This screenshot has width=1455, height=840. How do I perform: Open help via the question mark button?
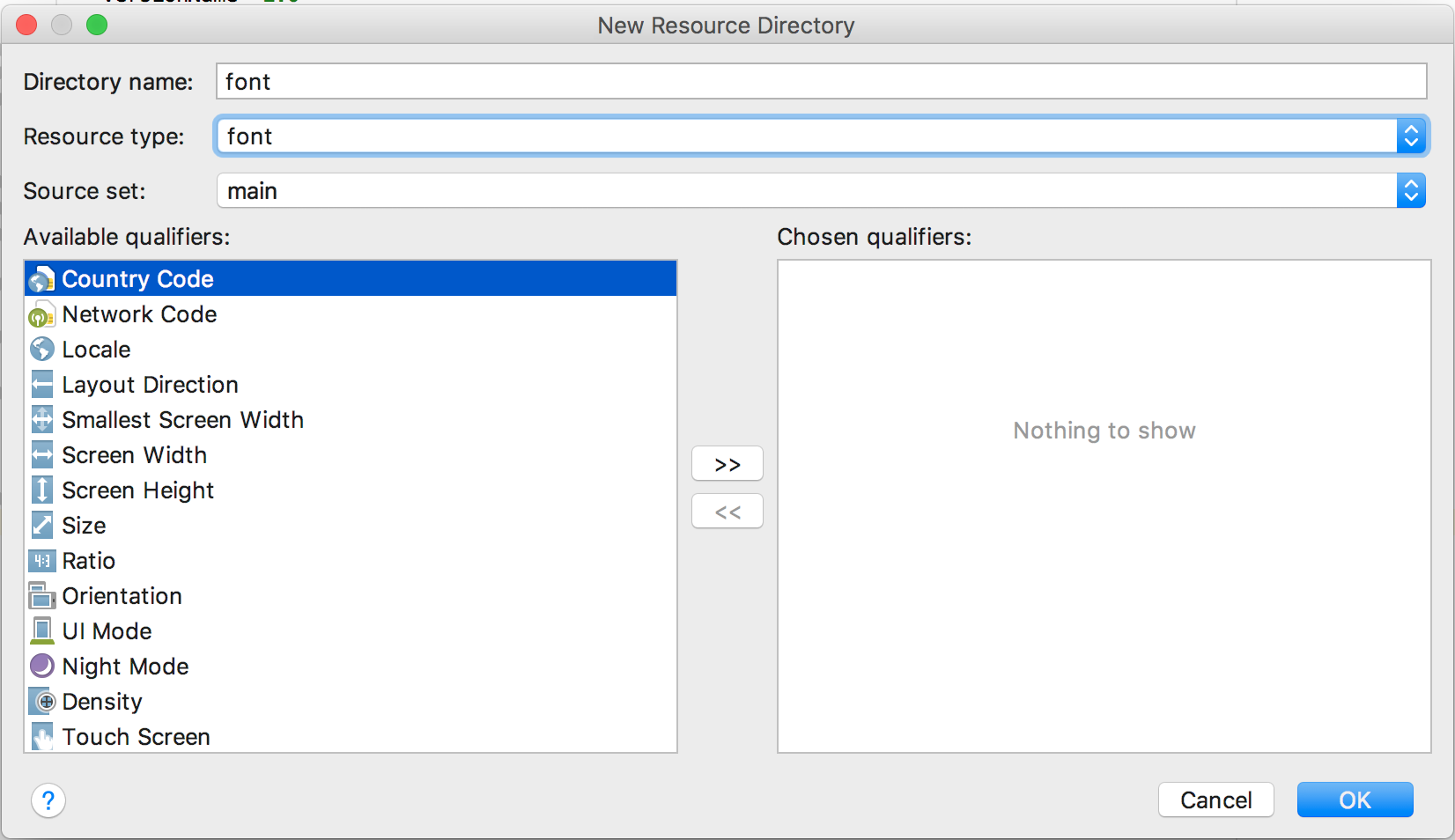(48, 801)
